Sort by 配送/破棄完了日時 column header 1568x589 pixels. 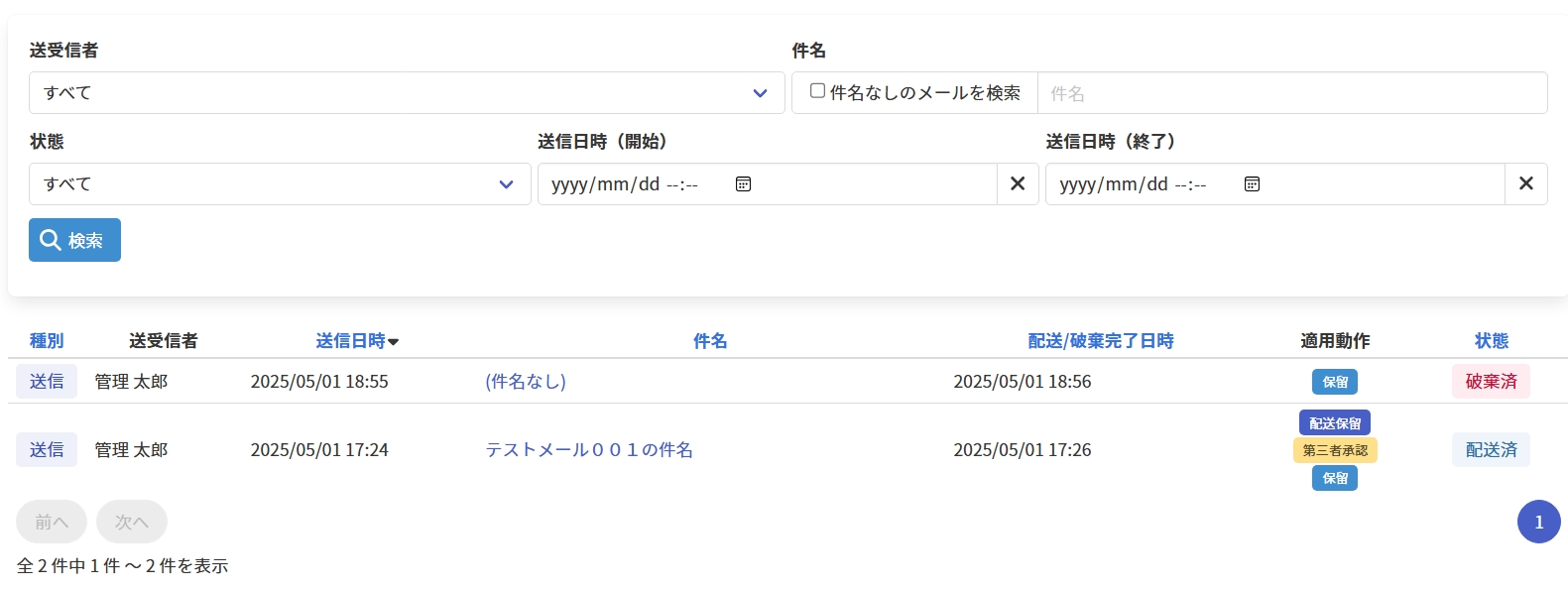pos(1100,341)
